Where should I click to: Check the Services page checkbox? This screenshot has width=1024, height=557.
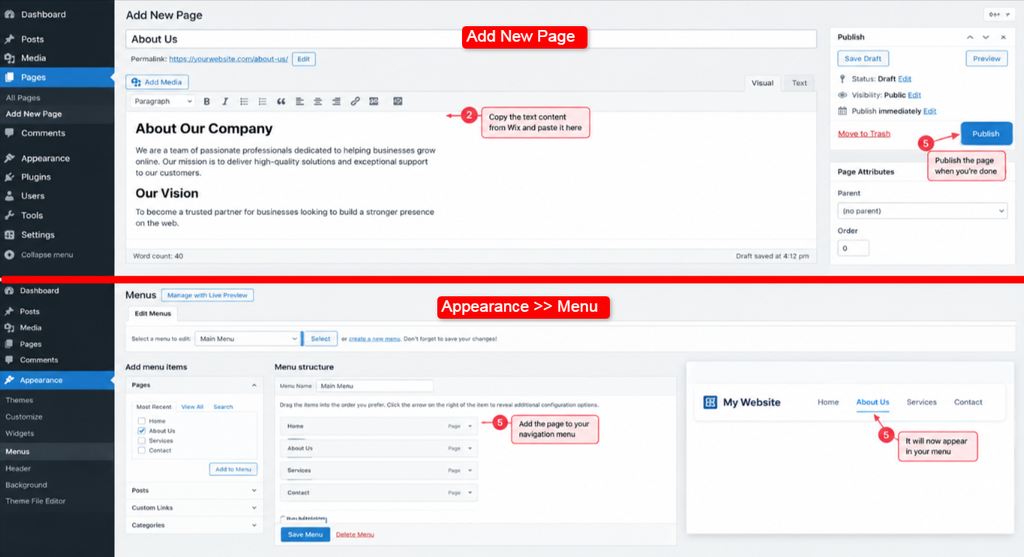click(x=142, y=441)
